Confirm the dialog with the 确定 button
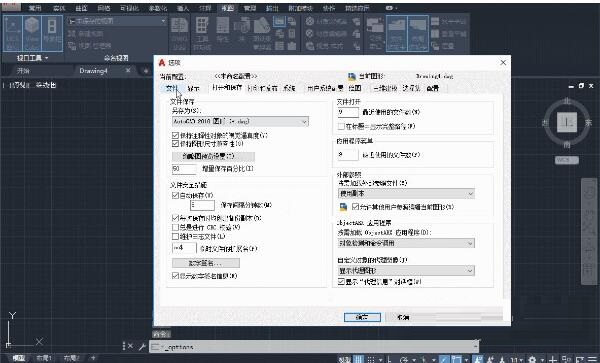The height and width of the screenshot is (363, 600). (x=362, y=317)
